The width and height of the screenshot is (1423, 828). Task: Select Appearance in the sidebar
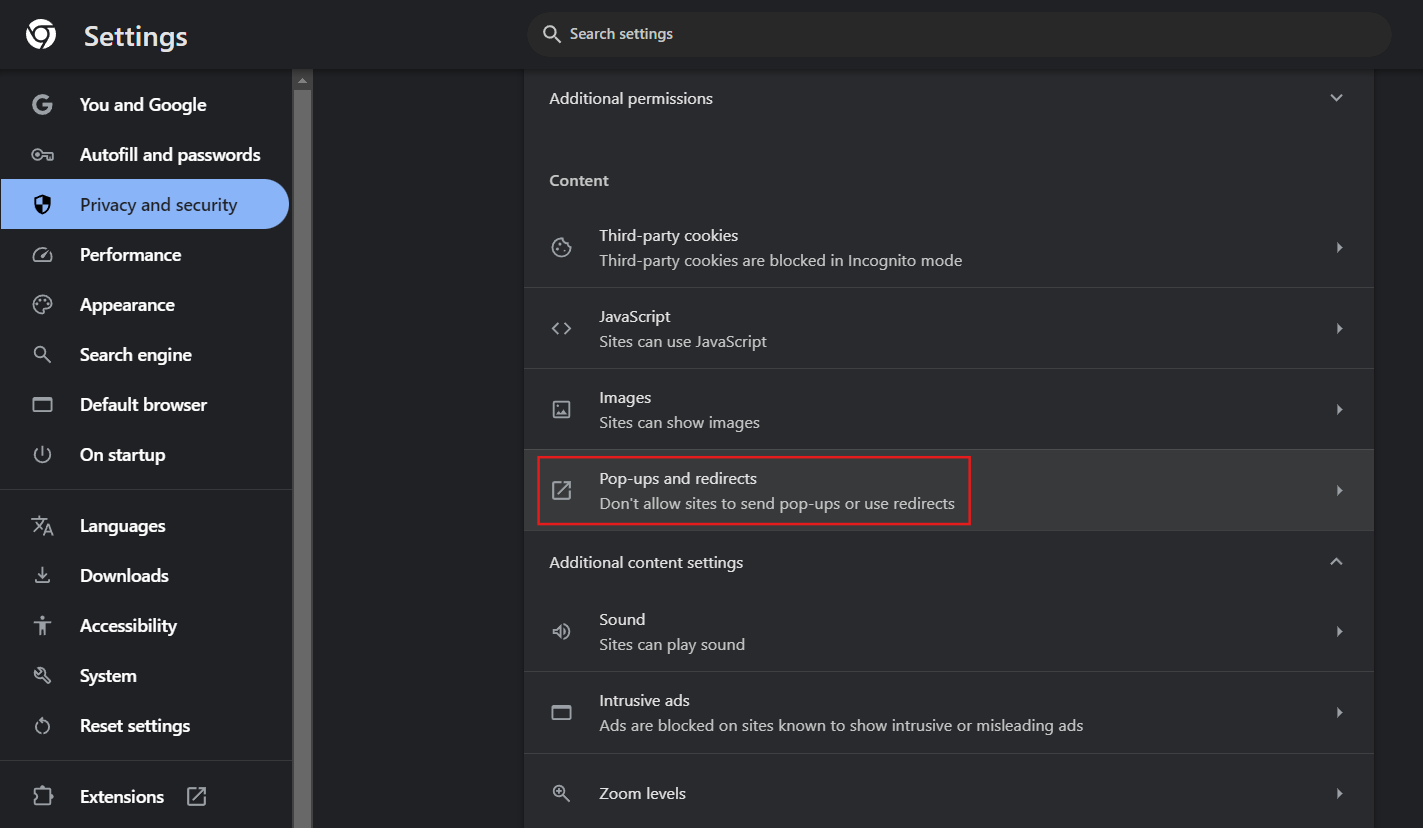pyautogui.click(x=127, y=305)
